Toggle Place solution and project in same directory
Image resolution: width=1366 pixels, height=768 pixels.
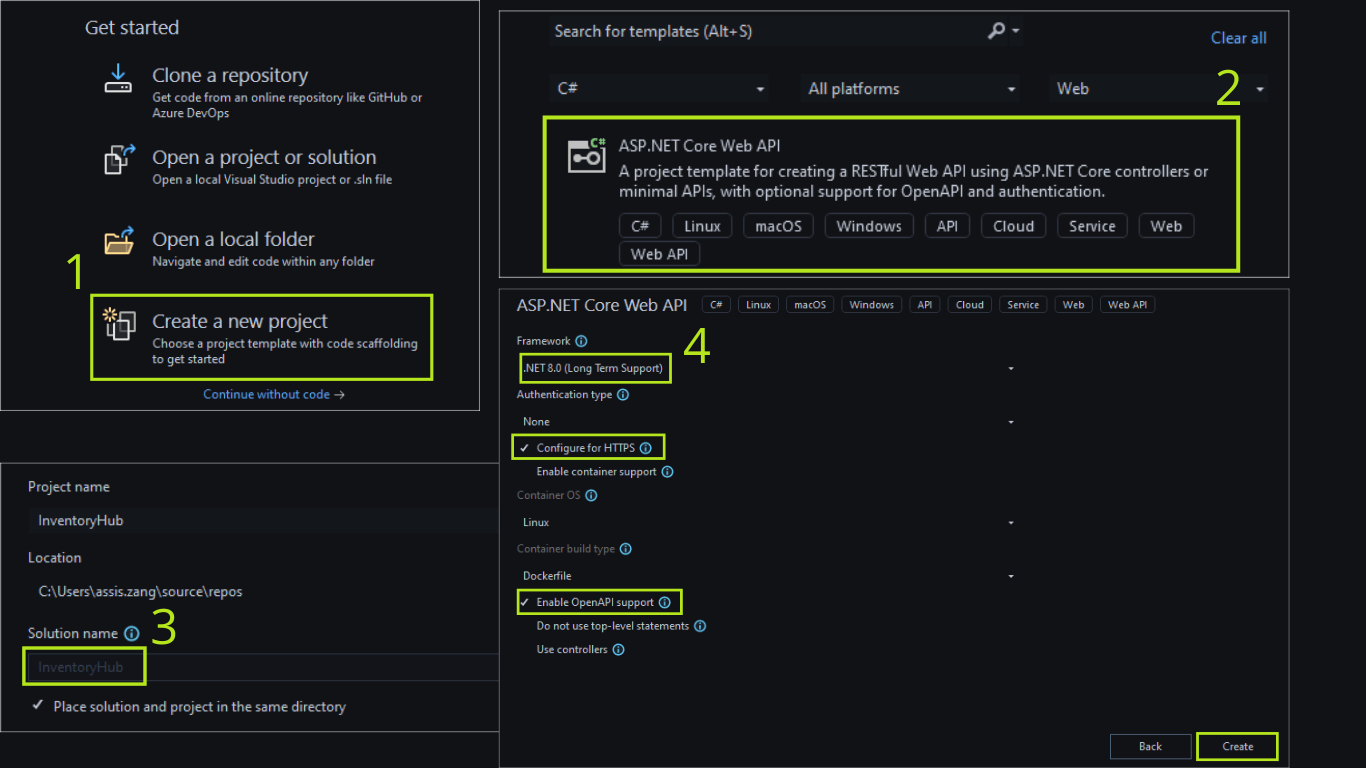(38, 706)
